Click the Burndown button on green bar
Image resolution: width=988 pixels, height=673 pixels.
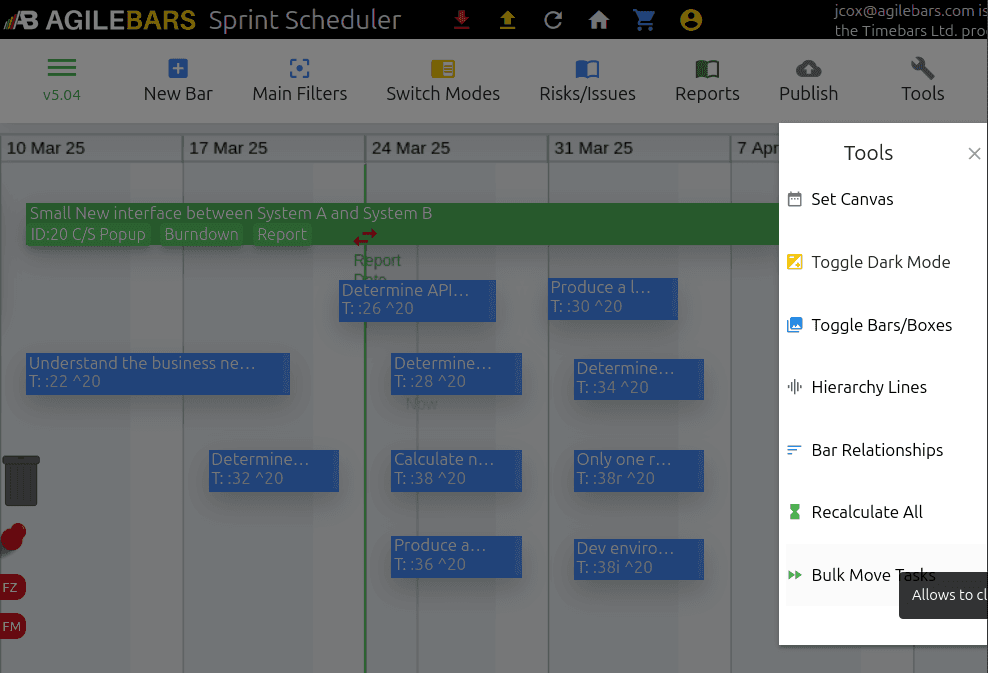click(201, 234)
